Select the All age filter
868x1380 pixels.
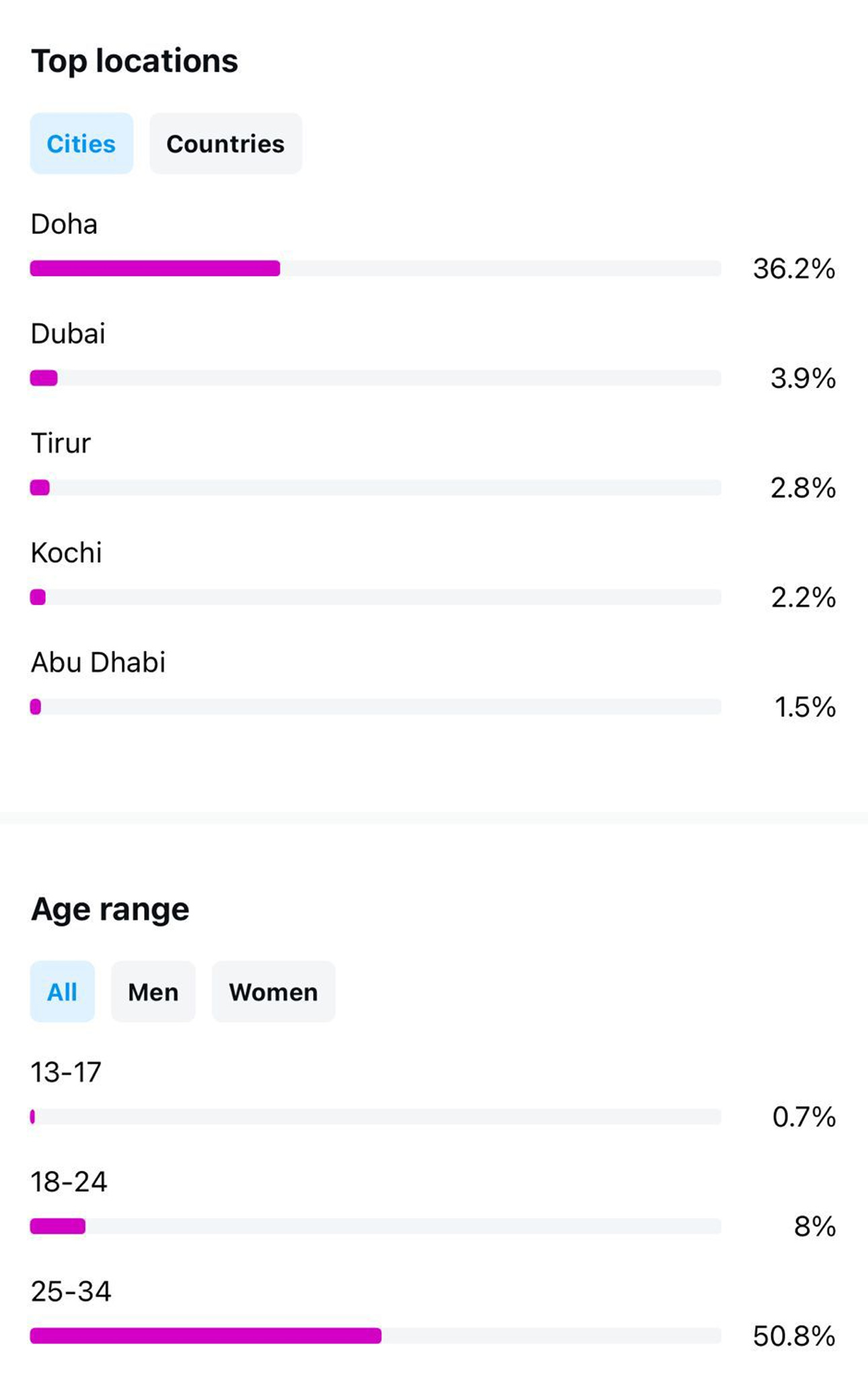click(x=62, y=992)
